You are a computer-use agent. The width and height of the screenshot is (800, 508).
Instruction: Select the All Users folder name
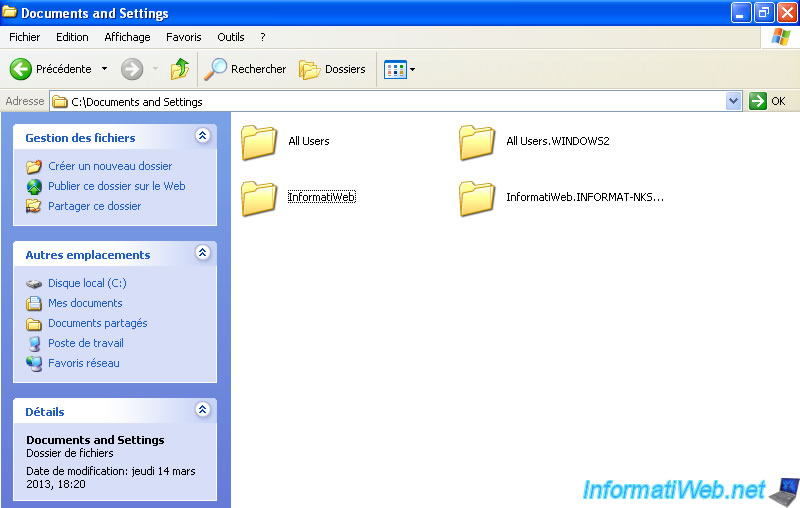pos(309,141)
